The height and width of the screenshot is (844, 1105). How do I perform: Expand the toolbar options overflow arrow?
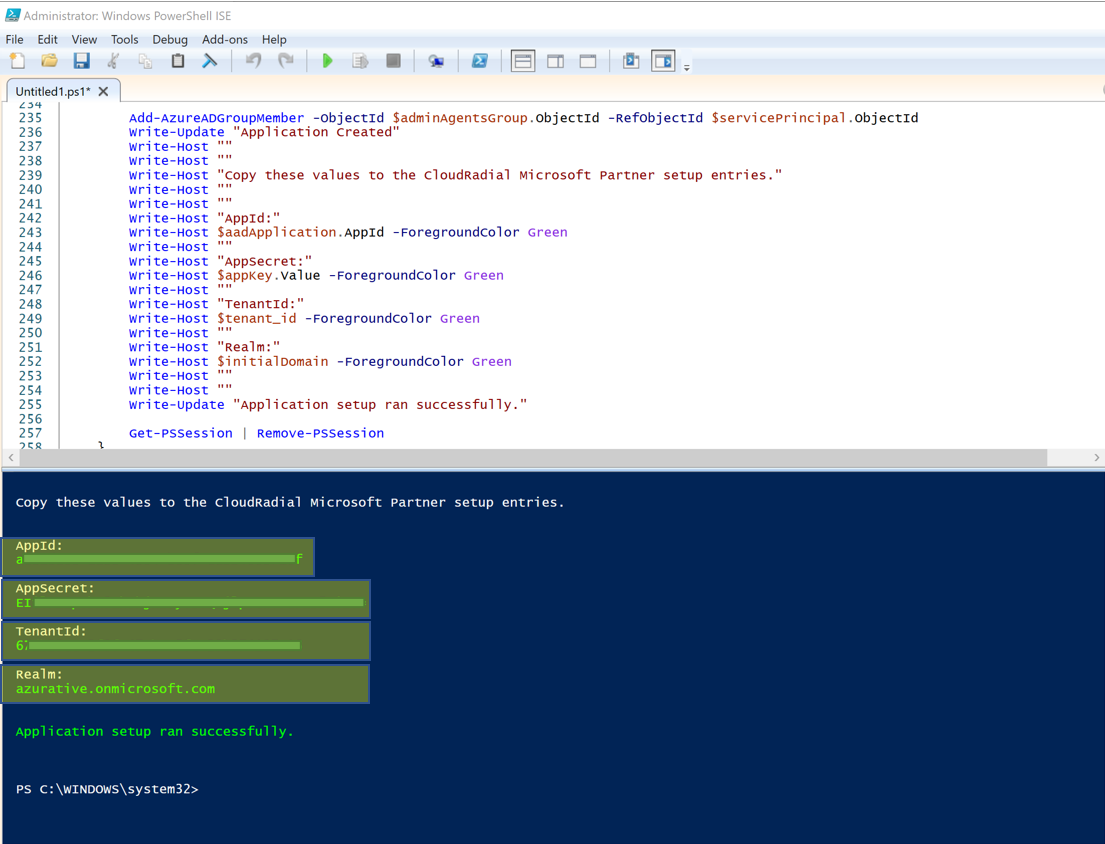(686, 67)
